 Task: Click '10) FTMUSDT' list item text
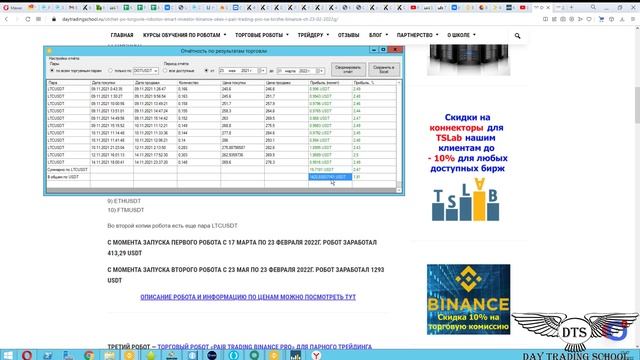tap(126, 210)
